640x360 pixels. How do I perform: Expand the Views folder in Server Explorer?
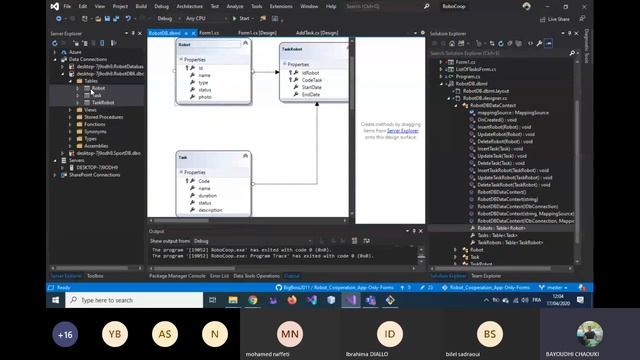(70, 110)
